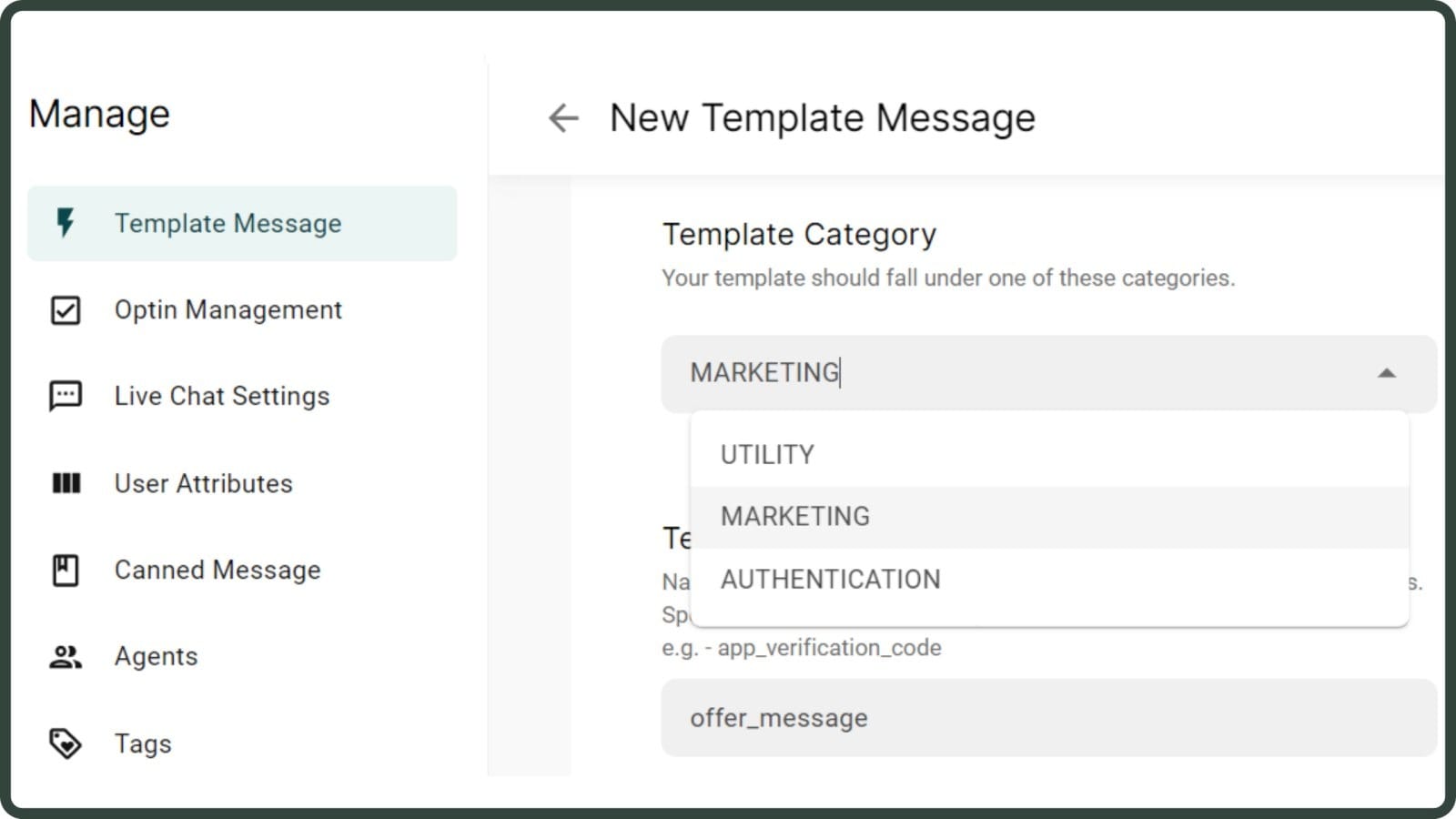Viewport: 1456px width, 819px height.
Task: Open Optin Management in the sidebar
Action: point(227,310)
